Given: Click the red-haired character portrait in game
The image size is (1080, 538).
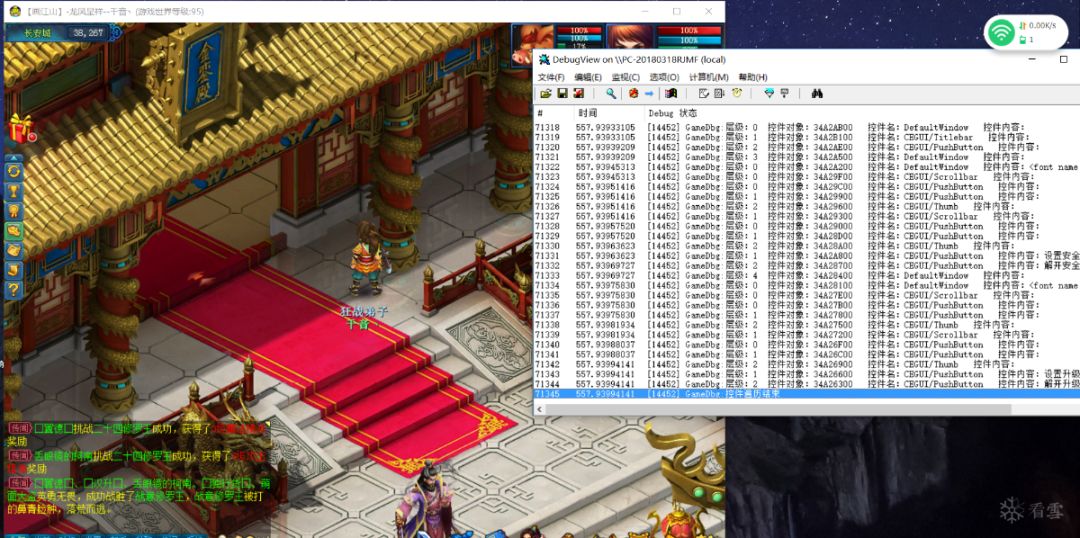Looking at the screenshot, I should [x=630, y=37].
